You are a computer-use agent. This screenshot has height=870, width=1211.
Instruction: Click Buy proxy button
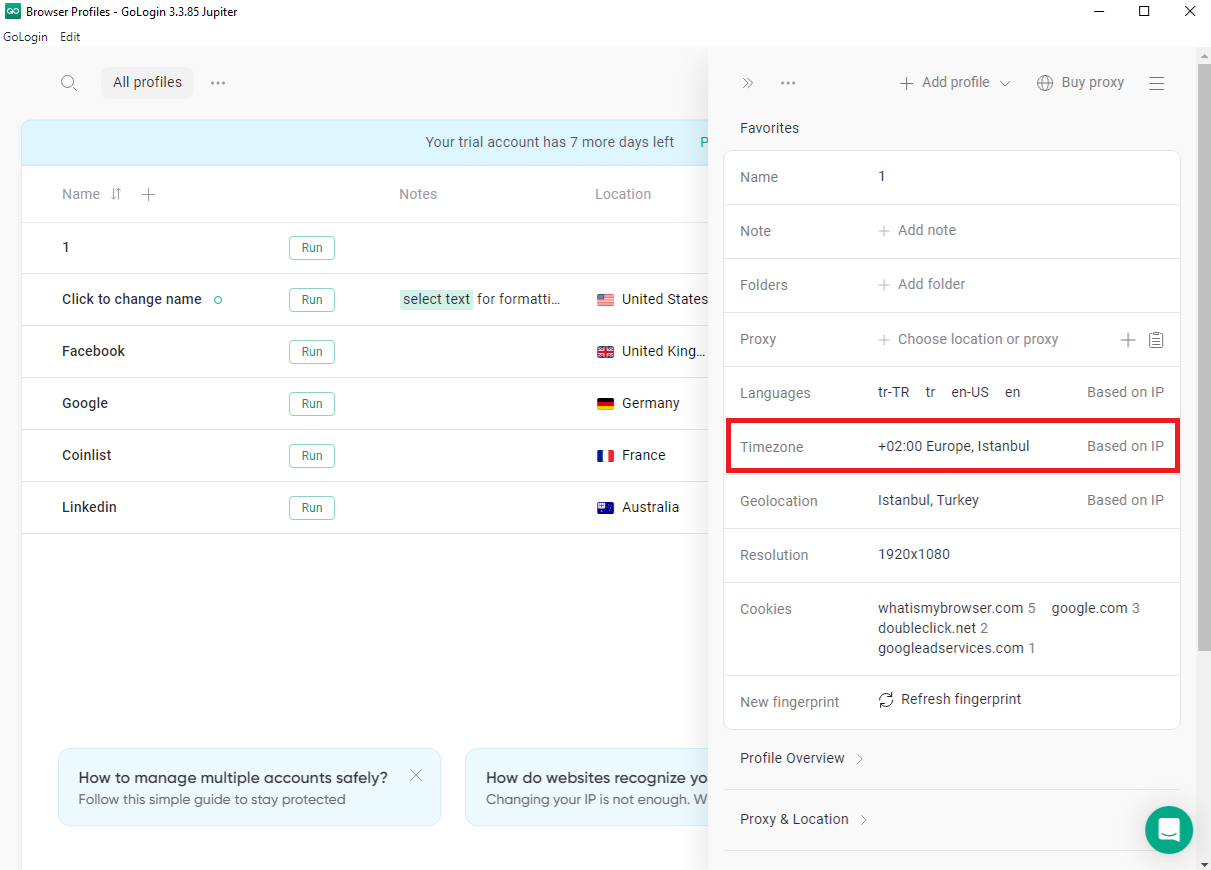point(1081,83)
